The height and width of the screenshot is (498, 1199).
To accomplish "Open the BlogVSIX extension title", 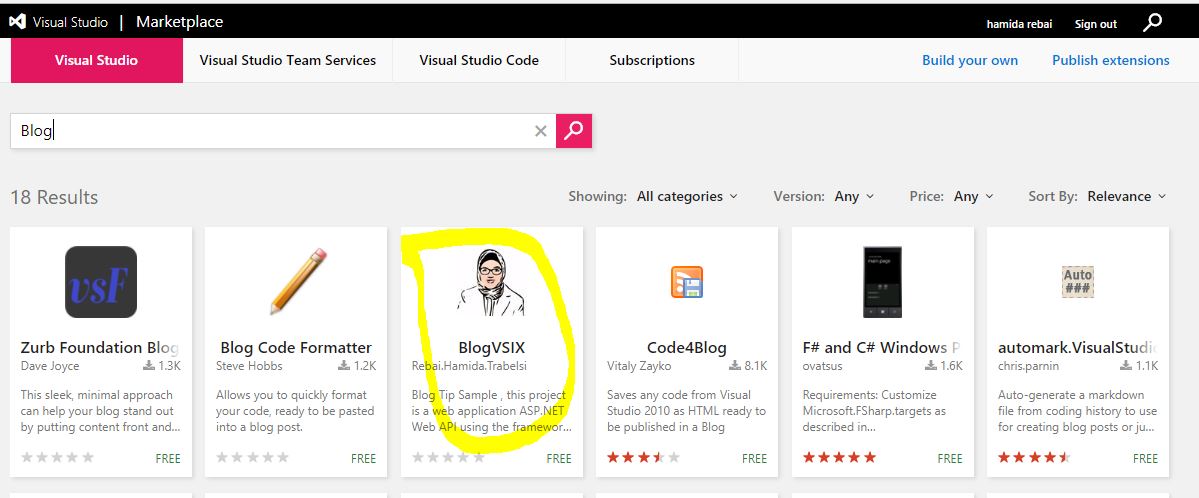I will 492,347.
